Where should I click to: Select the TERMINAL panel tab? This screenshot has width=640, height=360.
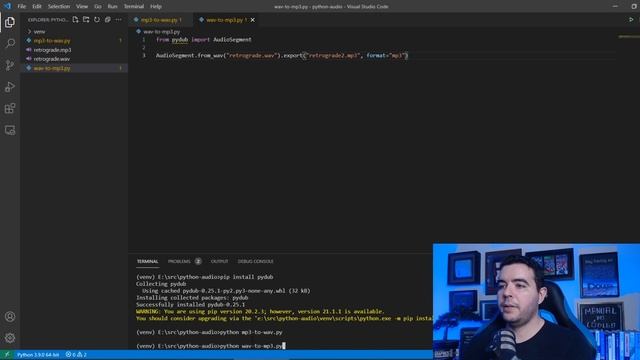click(x=147, y=261)
